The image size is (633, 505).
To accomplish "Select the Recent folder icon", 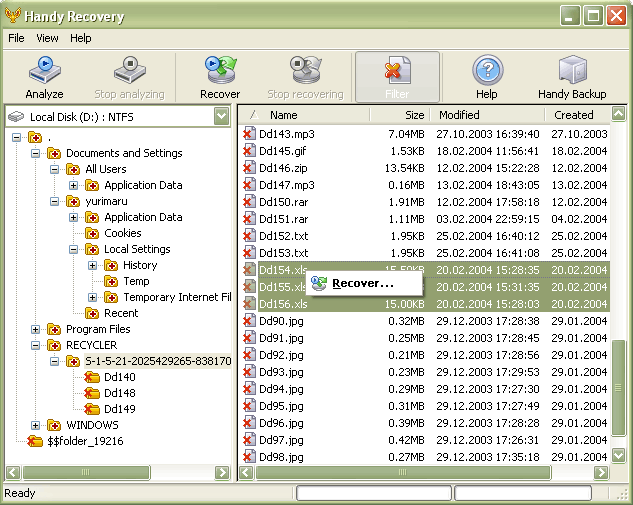I will pos(92,313).
